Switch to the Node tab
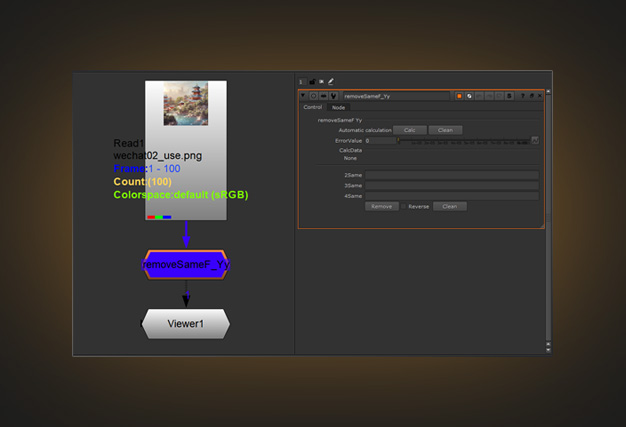This screenshot has width=626, height=427. [339, 107]
